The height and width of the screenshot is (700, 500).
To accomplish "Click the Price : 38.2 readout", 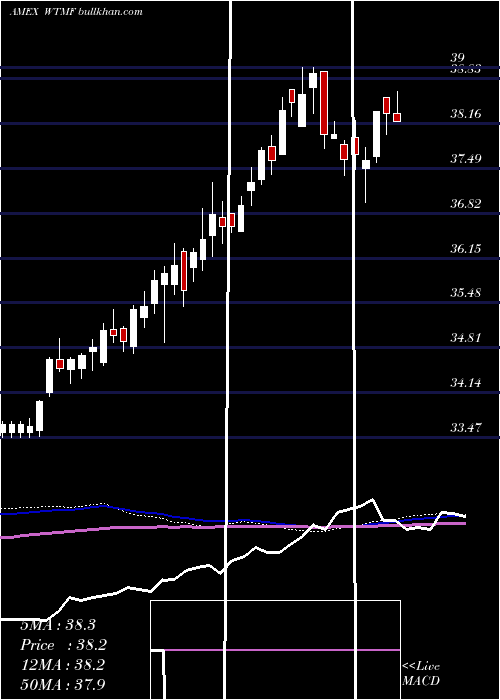I will pos(64,645).
